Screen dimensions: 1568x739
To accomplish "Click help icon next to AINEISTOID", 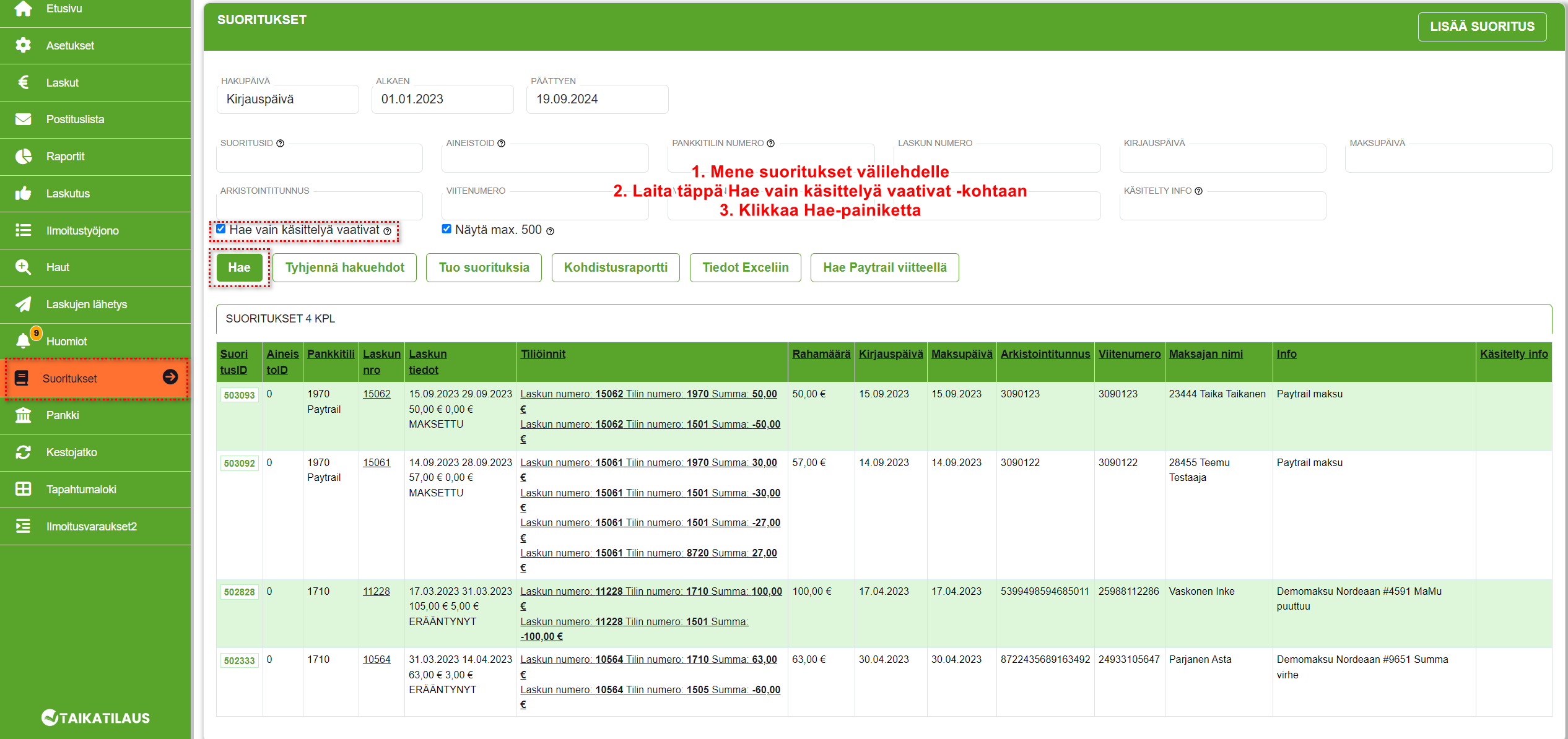I will coord(502,143).
